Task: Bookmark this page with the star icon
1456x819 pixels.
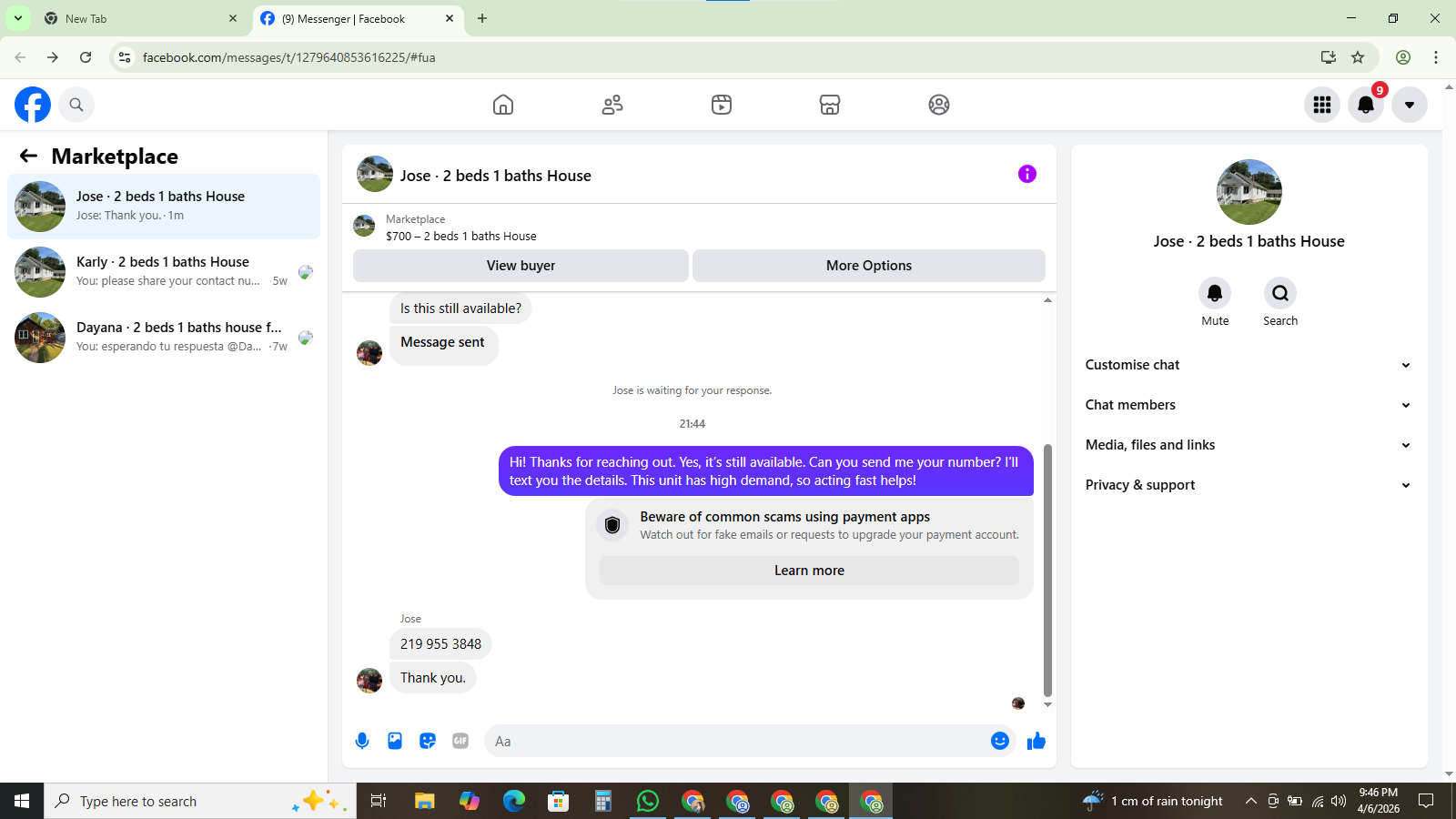Action: pos(1358,57)
